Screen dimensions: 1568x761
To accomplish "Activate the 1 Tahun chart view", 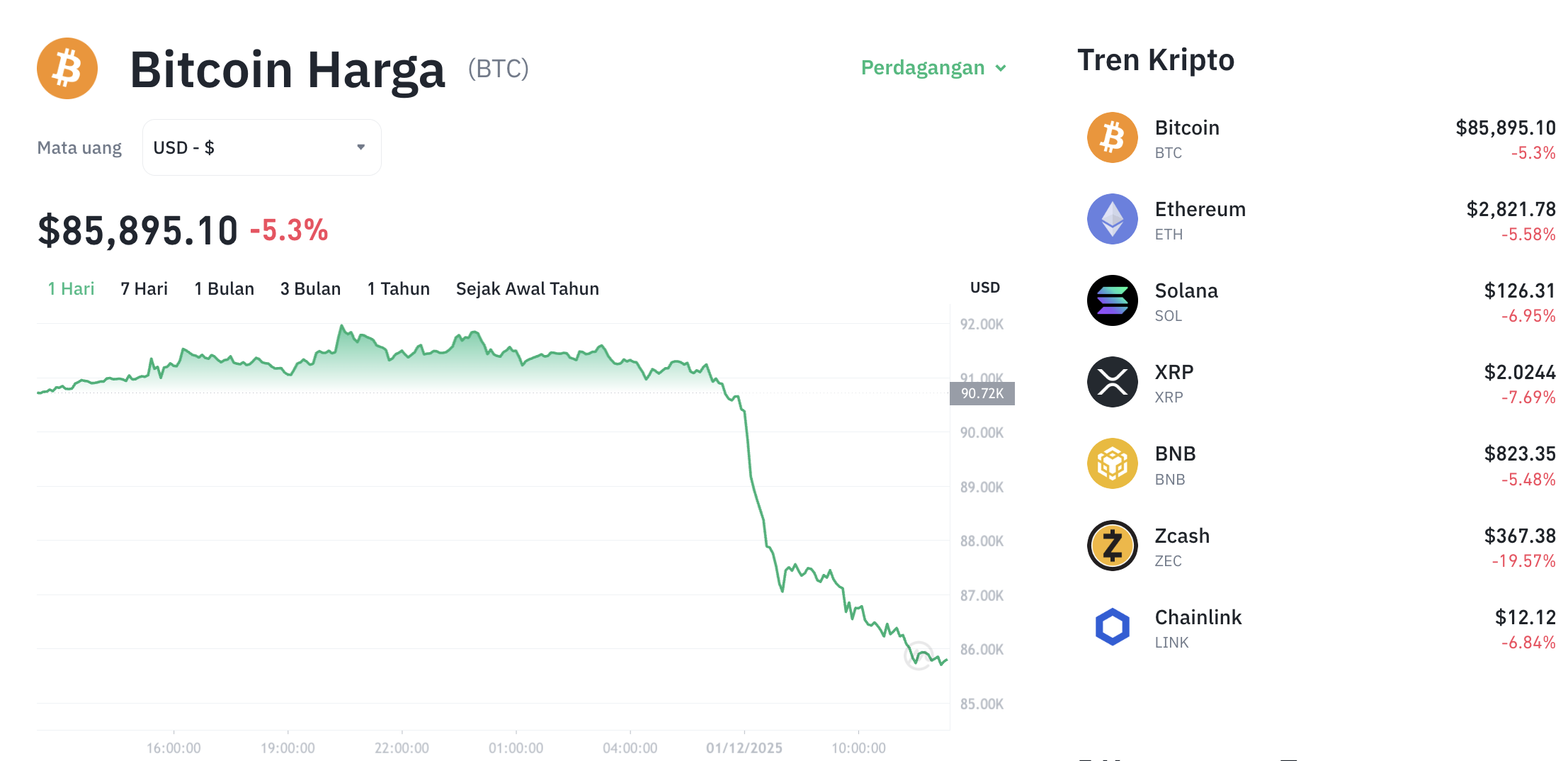I will pyautogui.click(x=398, y=288).
